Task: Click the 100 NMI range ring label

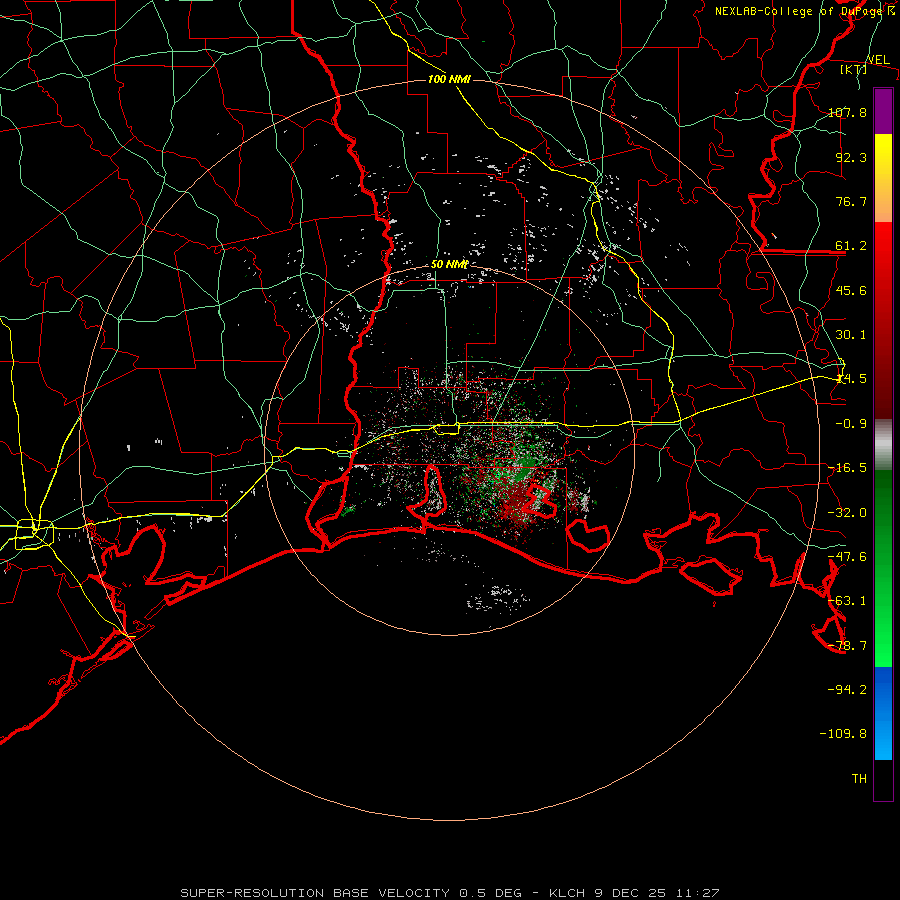Action: pyautogui.click(x=449, y=79)
